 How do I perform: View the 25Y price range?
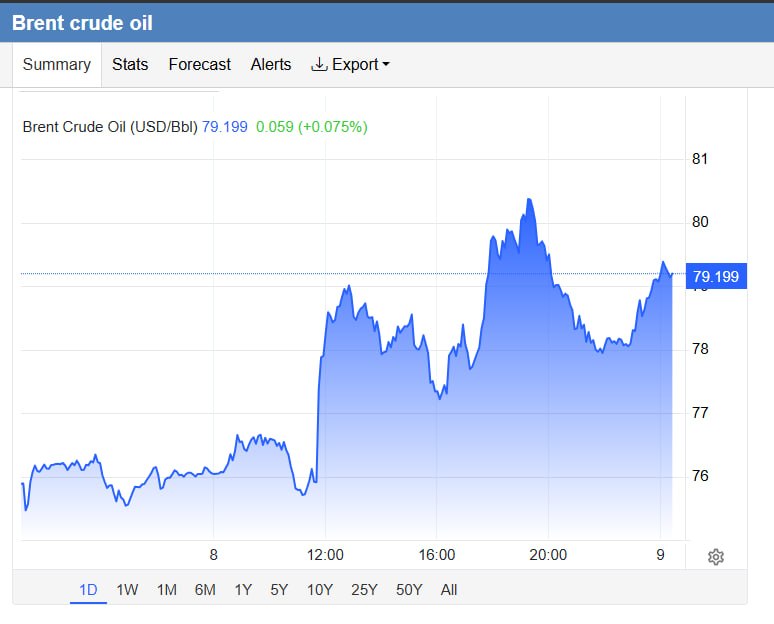[x=364, y=589]
